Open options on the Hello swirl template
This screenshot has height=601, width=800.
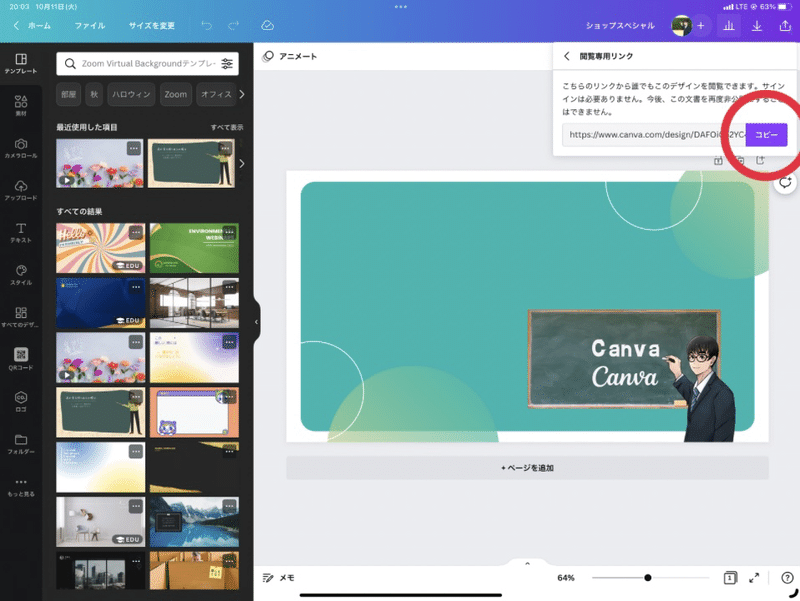pos(136,232)
